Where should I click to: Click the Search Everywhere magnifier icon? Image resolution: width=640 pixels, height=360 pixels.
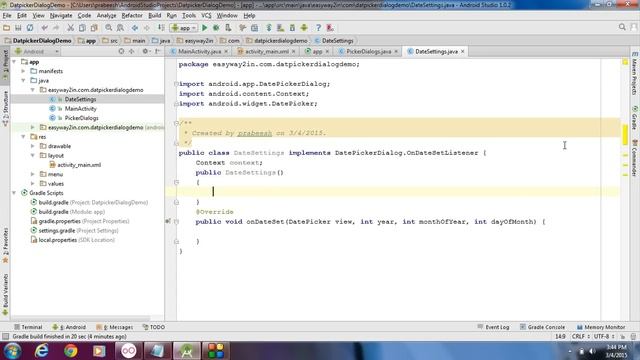622,27
